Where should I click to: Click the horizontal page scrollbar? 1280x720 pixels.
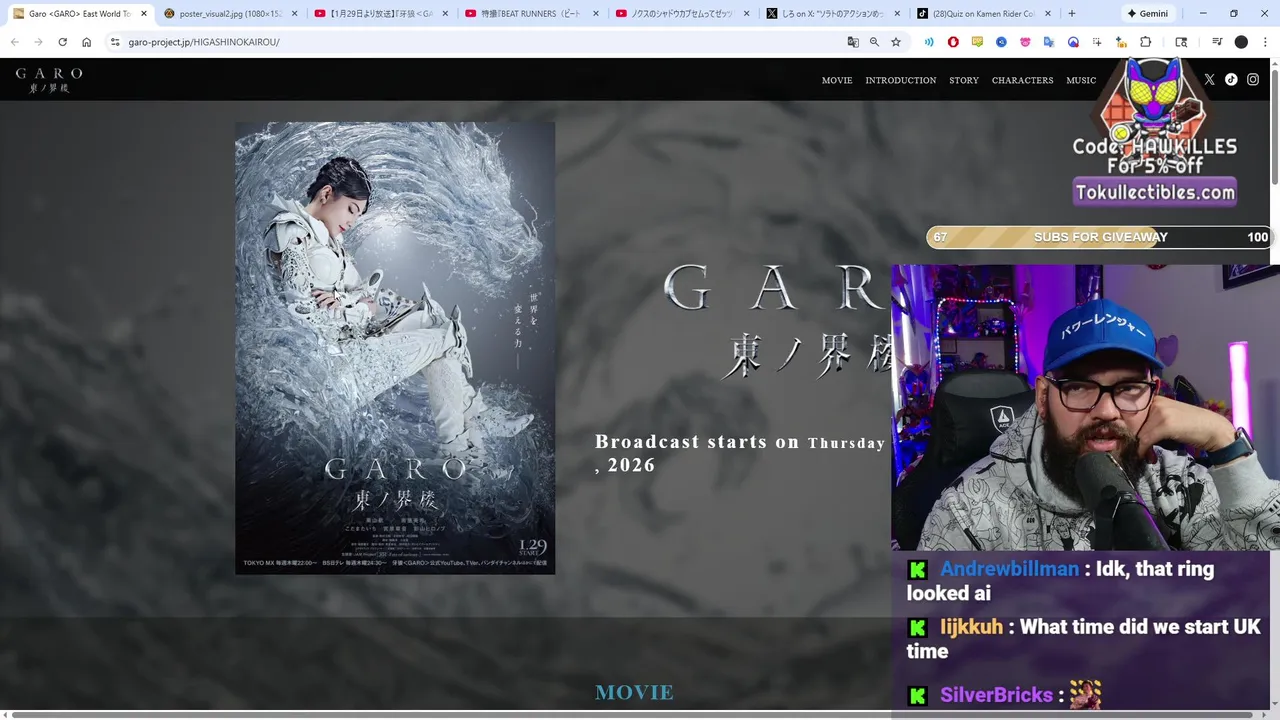630,714
